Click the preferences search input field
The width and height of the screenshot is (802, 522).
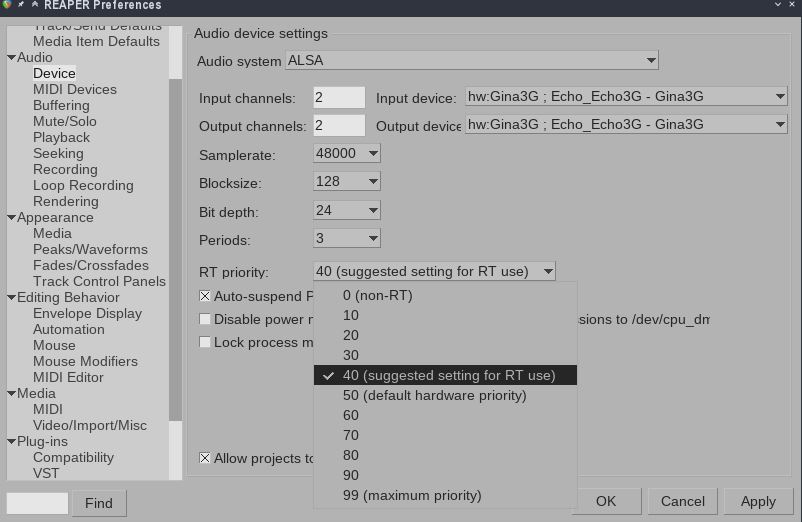37,504
